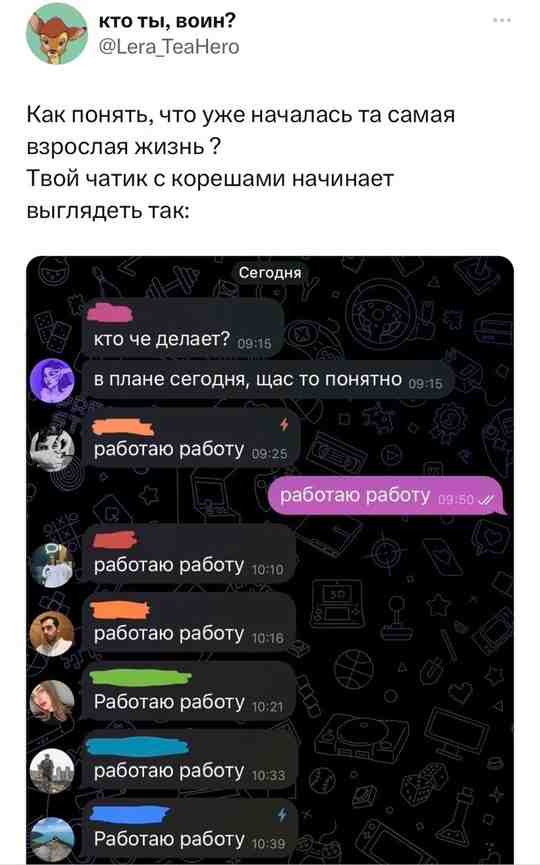Open the black-and-white avatar beside the 09:25 message
The width and height of the screenshot is (540, 865).
pos(52,449)
